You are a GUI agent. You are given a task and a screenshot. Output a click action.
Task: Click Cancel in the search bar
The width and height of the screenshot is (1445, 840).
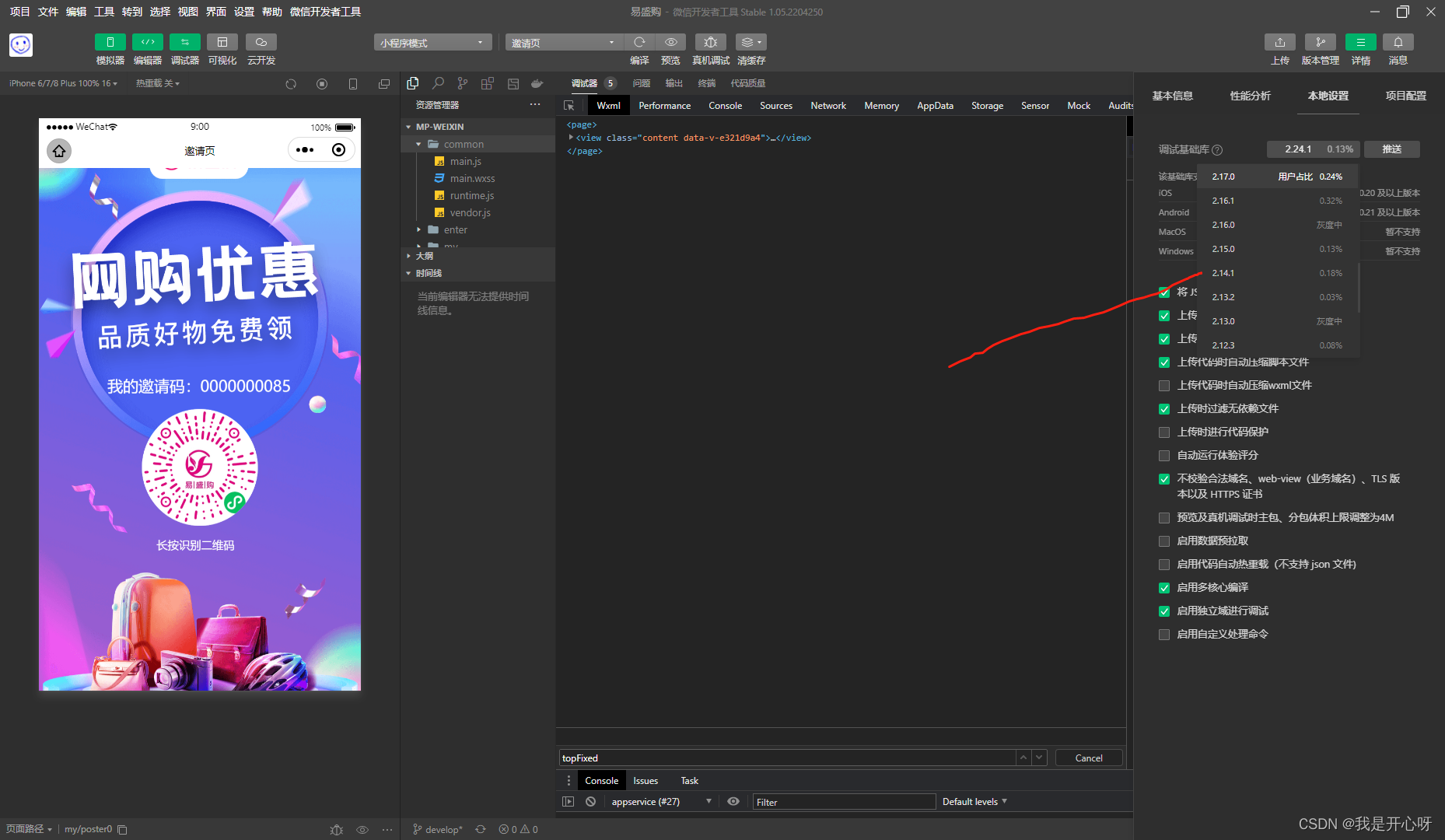click(x=1088, y=758)
